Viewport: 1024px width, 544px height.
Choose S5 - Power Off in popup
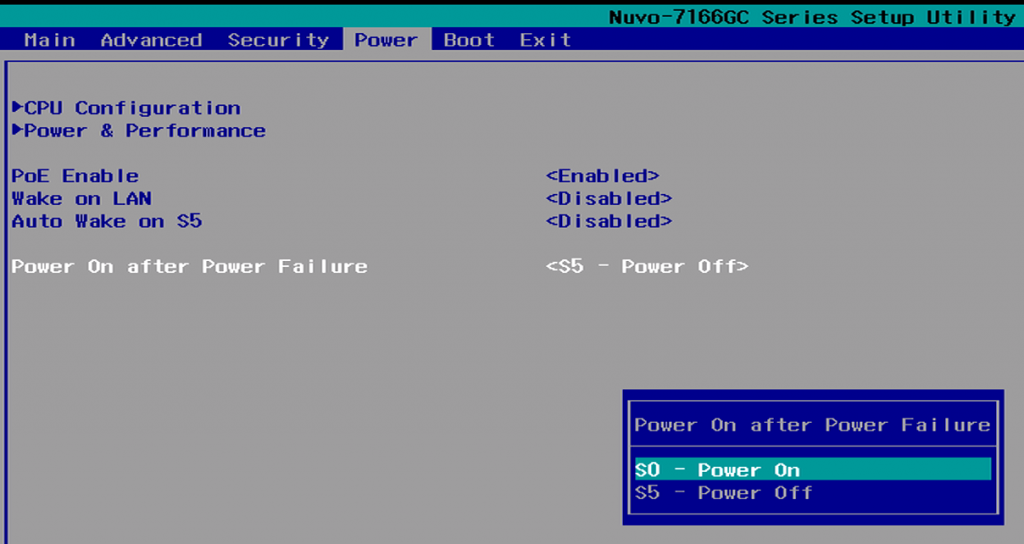click(723, 493)
